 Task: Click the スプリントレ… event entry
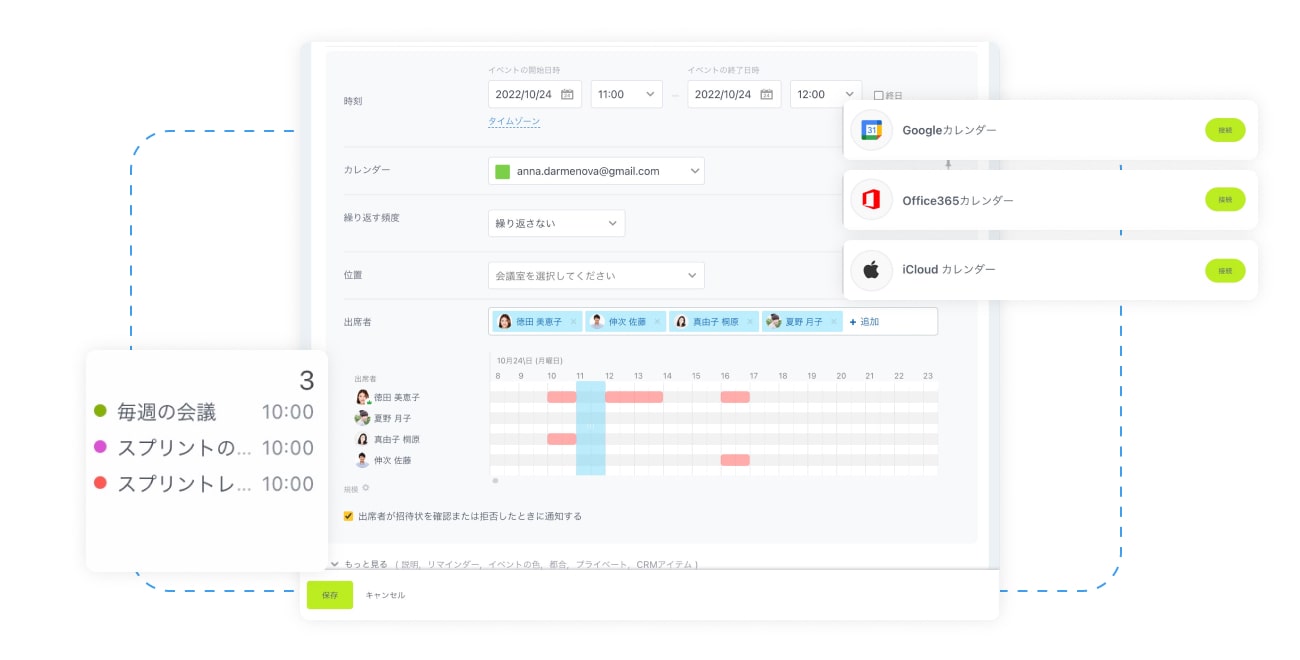tap(204, 483)
